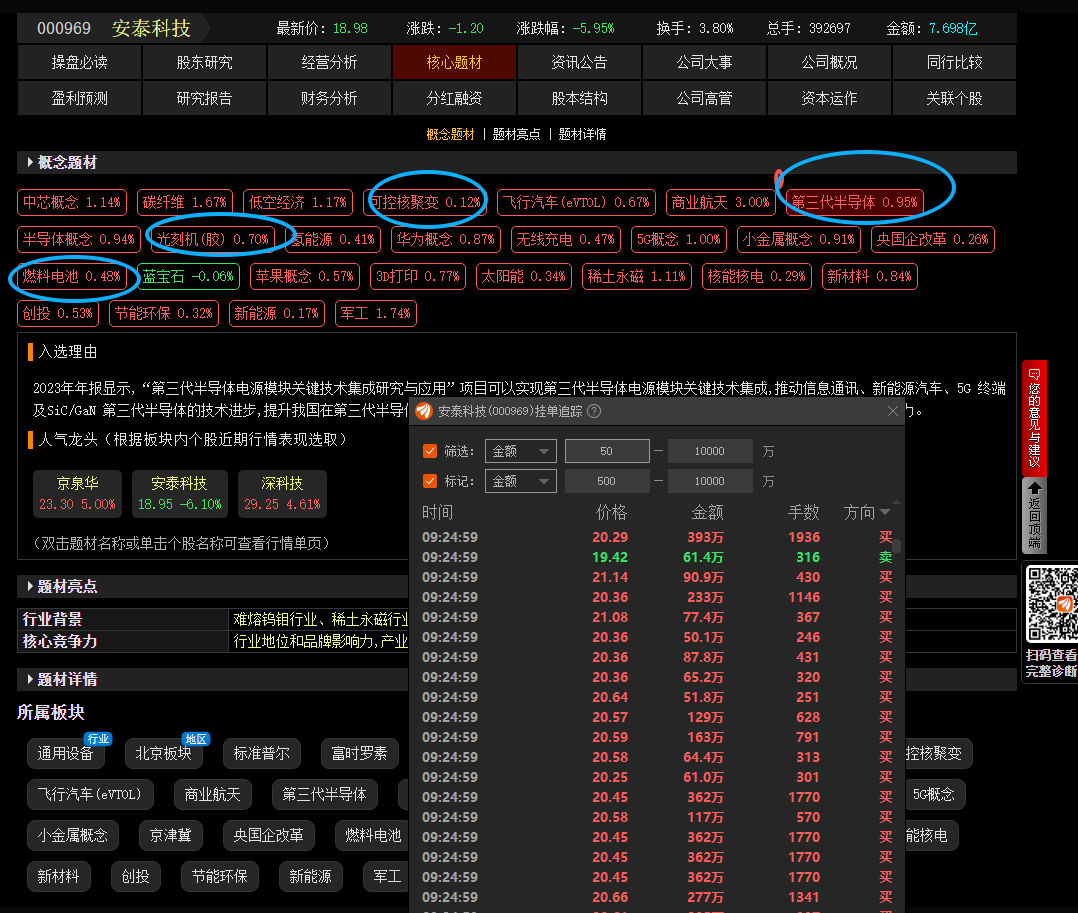Click the 通用设备 industry sector pill
This screenshot has width=1078, height=913.
click(65, 754)
